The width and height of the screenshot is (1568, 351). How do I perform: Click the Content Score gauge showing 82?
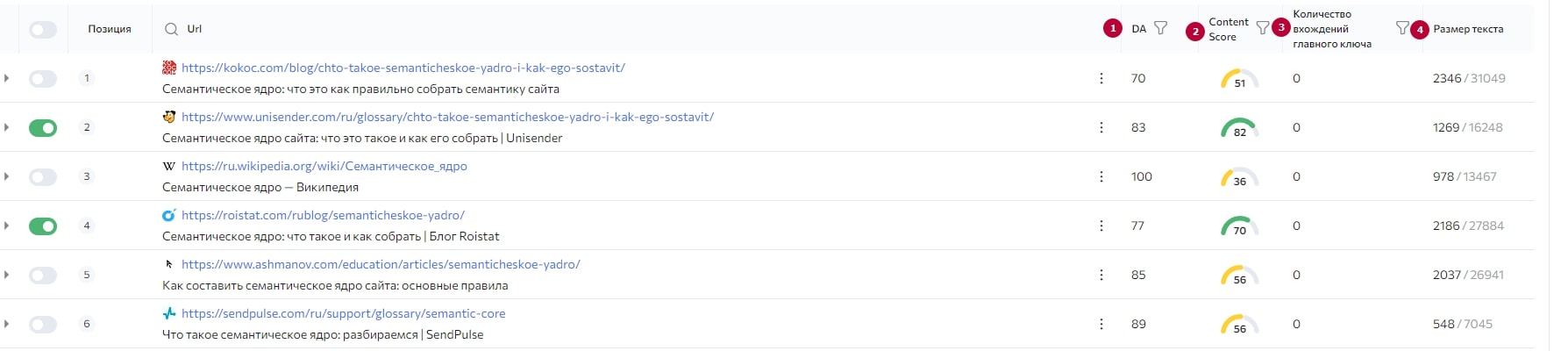tap(1238, 128)
